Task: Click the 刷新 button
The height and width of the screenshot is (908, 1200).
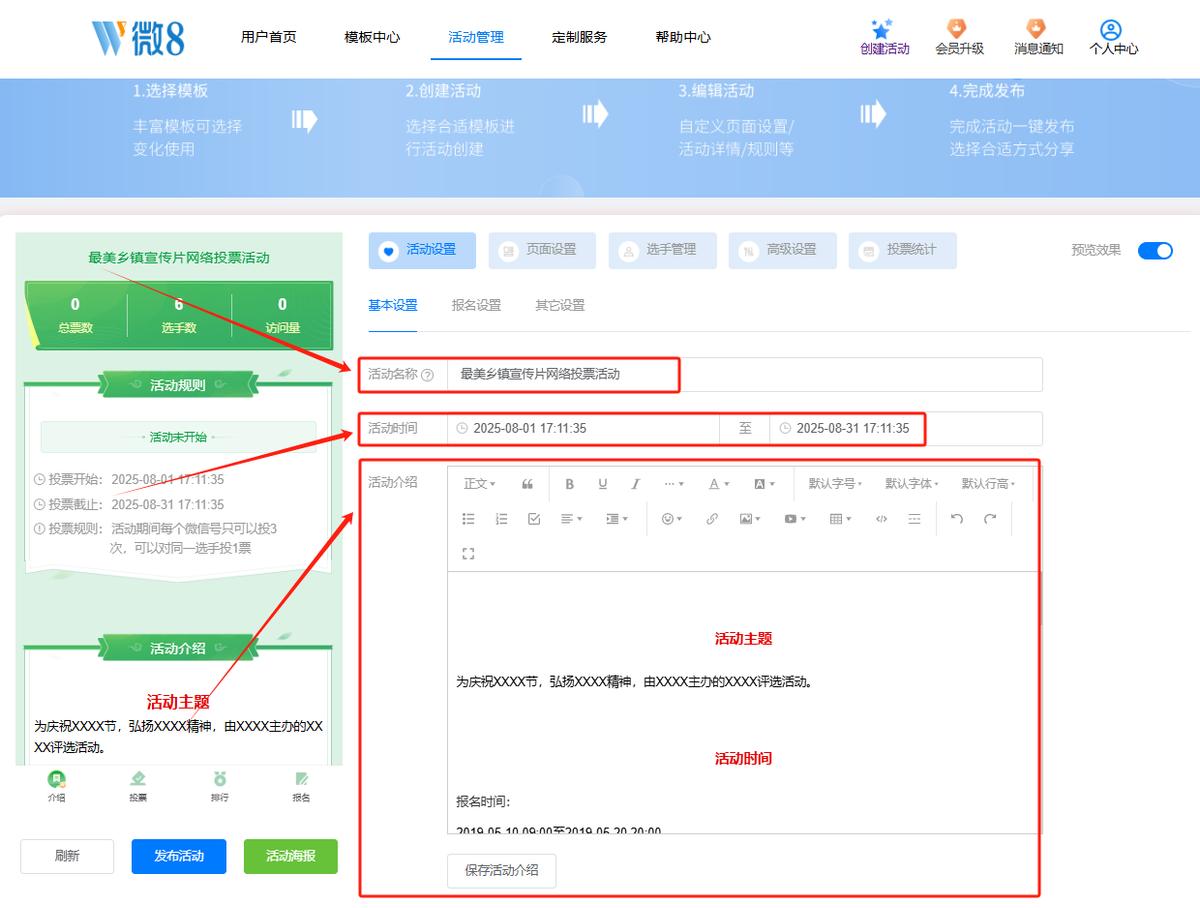Action: (x=67, y=856)
